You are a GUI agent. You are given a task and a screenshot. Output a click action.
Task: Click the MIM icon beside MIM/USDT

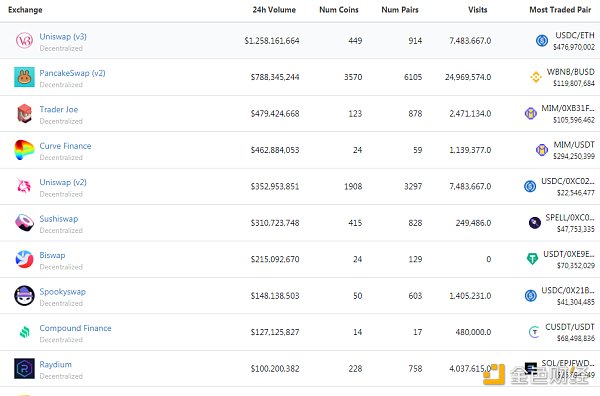(542, 150)
